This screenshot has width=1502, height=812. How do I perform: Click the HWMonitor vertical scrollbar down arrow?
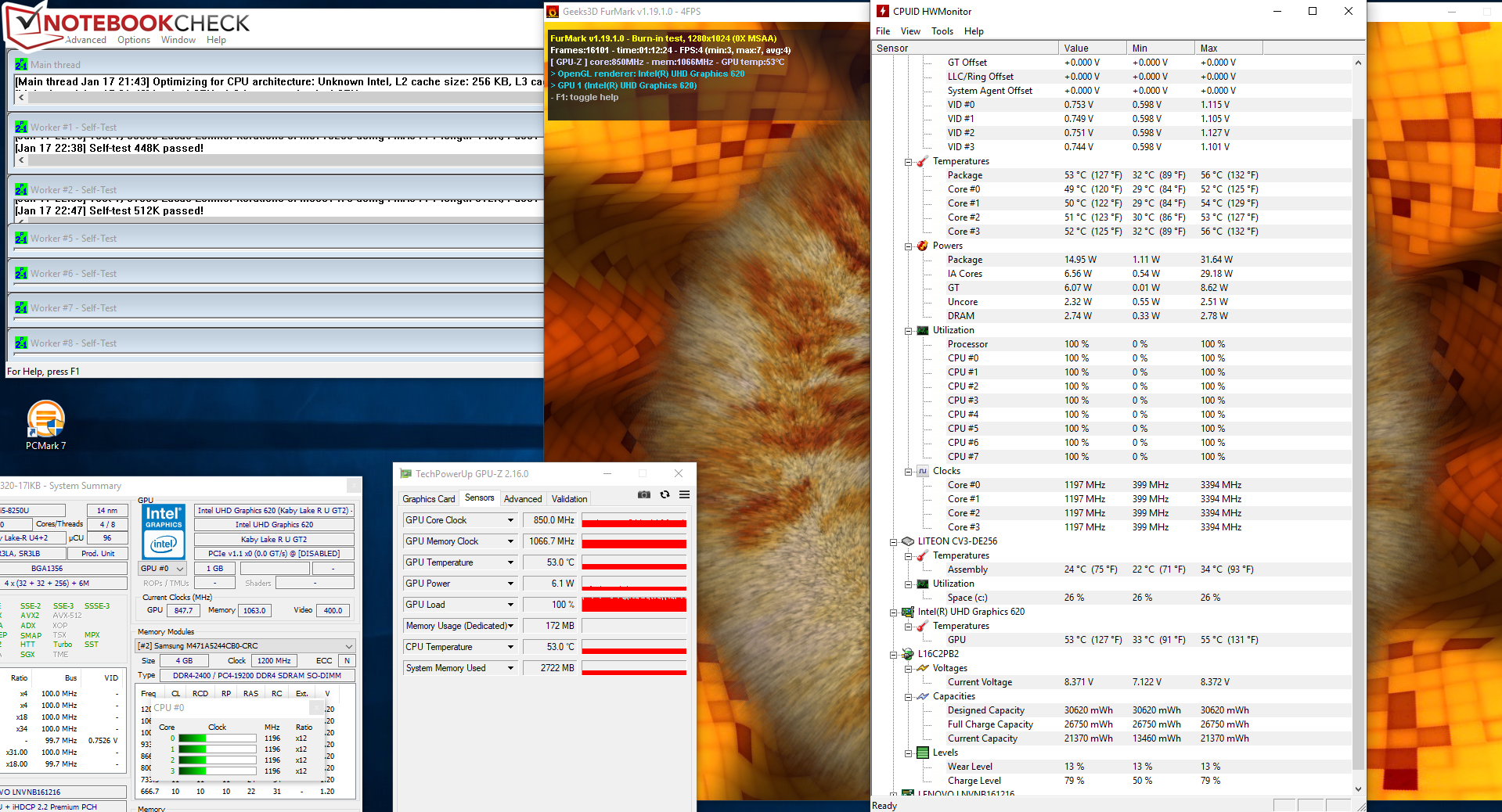pos(1358,789)
